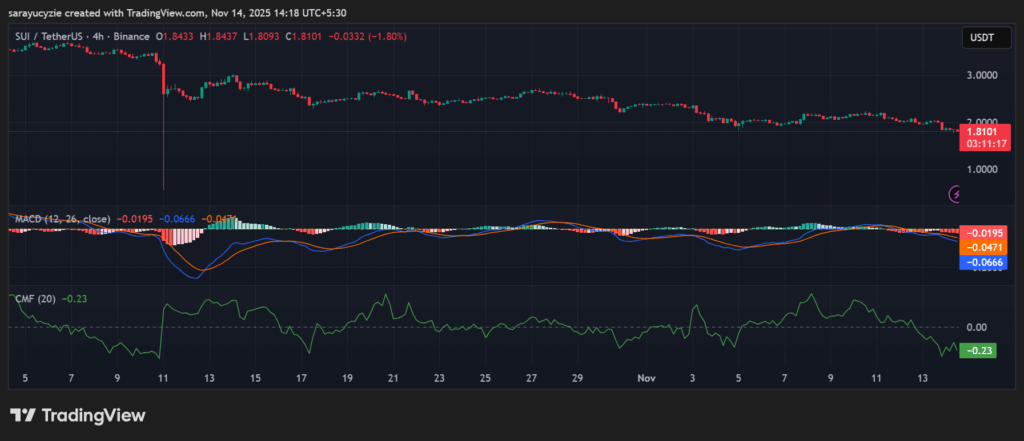Click the Nov label on the time axis
The width and height of the screenshot is (1024, 441).
click(x=647, y=380)
